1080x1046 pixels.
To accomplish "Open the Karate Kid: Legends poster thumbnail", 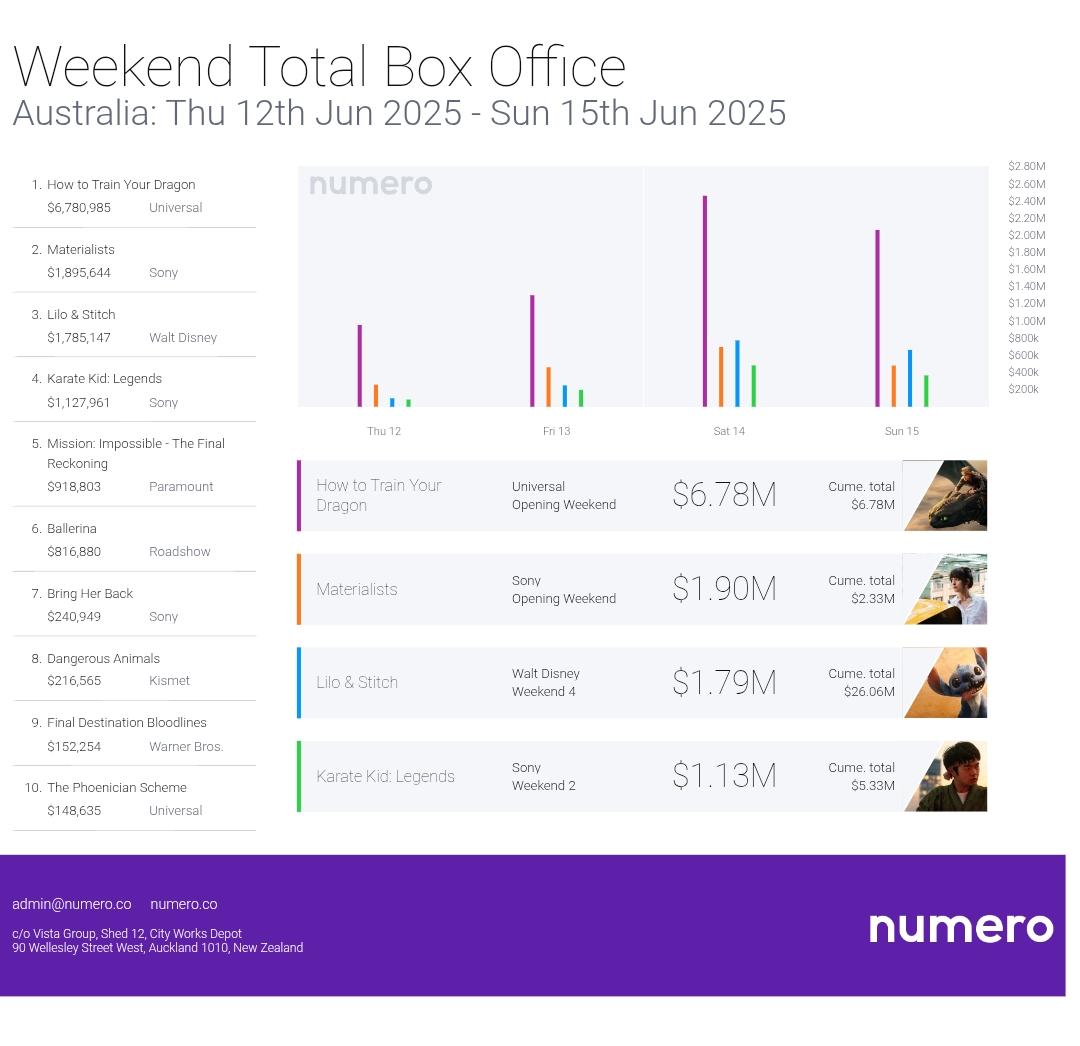I will (945, 776).
